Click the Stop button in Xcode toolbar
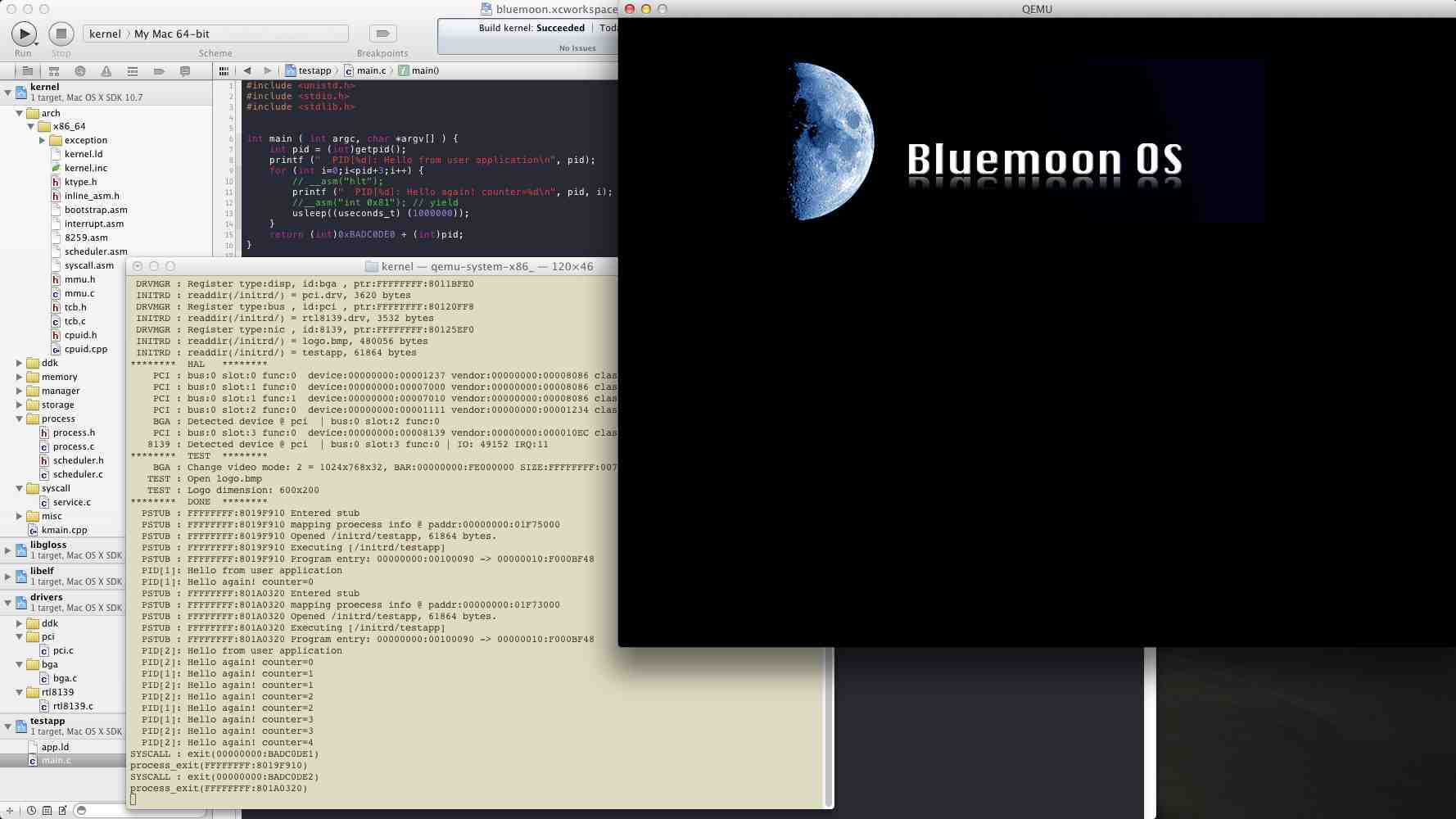 point(61,34)
